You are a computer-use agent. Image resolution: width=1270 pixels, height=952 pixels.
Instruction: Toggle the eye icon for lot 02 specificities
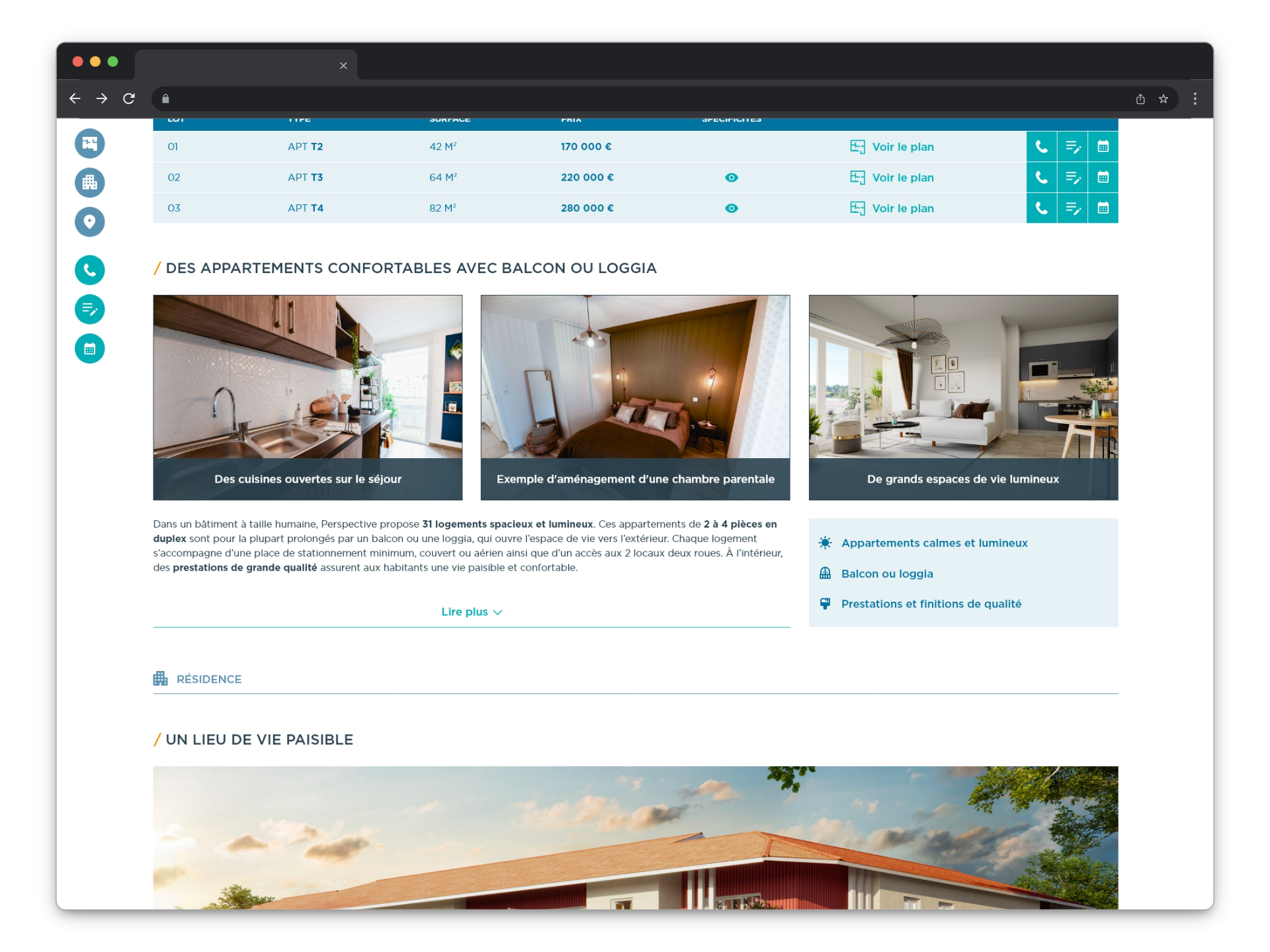pyautogui.click(x=731, y=177)
